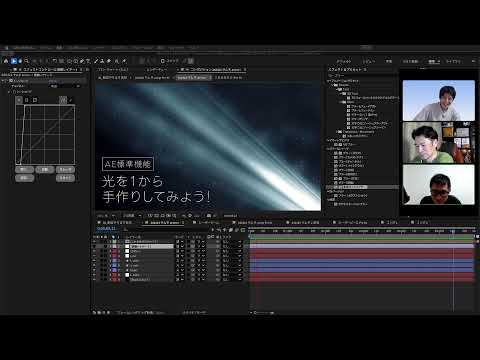The image size is (480, 360).
Task: Select the Composition viewer tab
Action: [x=214, y=70]
